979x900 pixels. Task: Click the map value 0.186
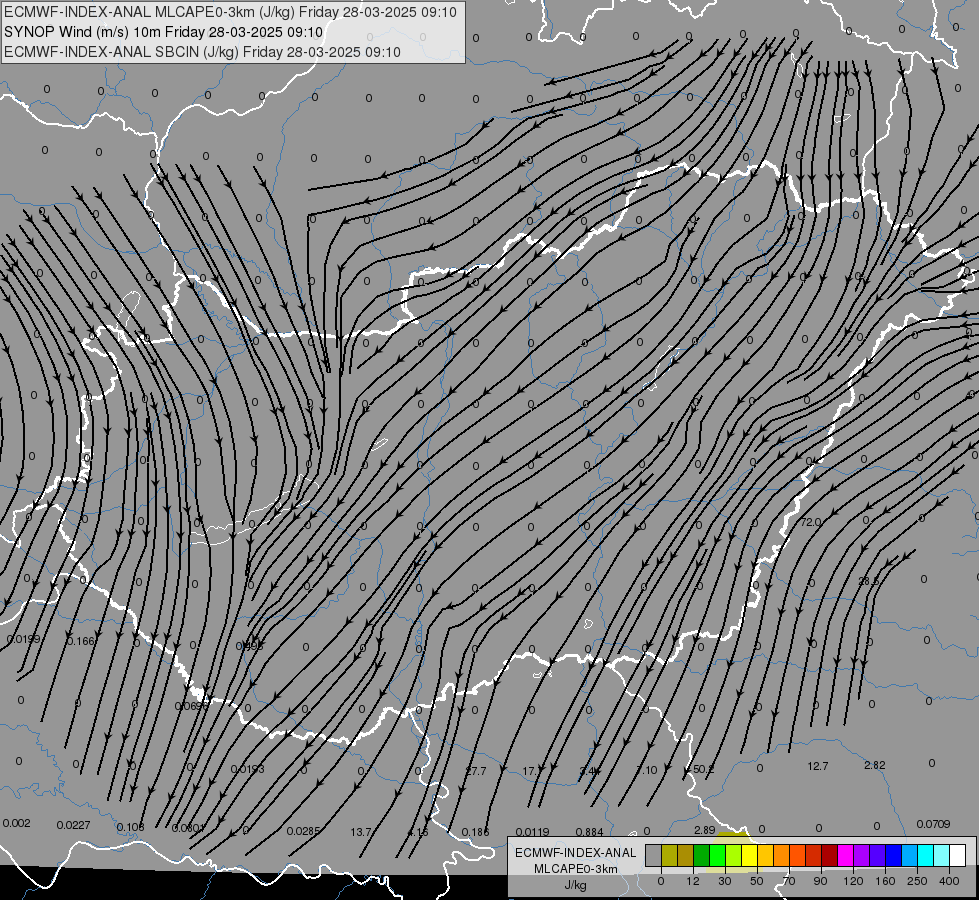pyautogui.click(x=475, y=833)
